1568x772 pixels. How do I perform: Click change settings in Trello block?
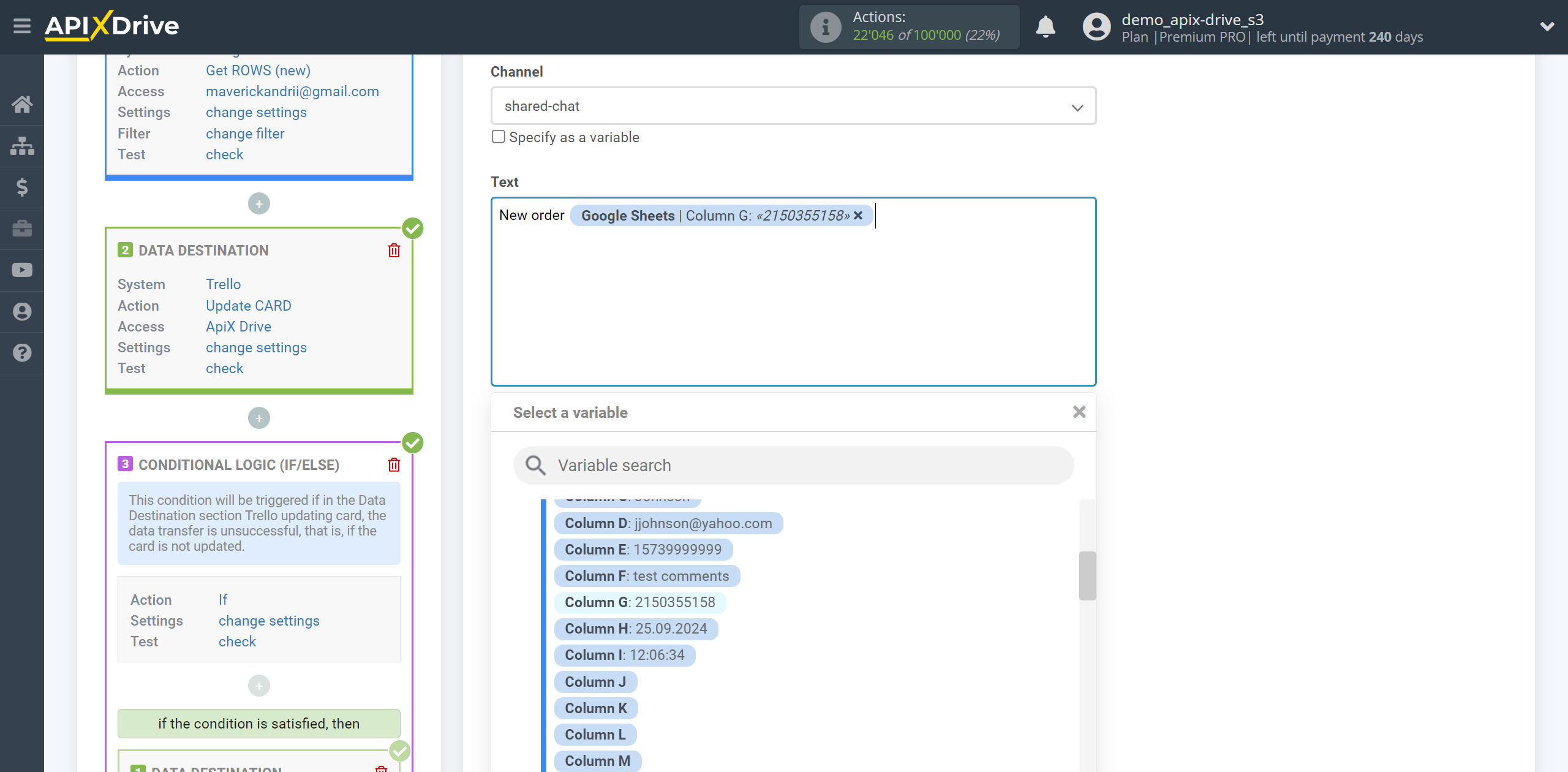256,347
